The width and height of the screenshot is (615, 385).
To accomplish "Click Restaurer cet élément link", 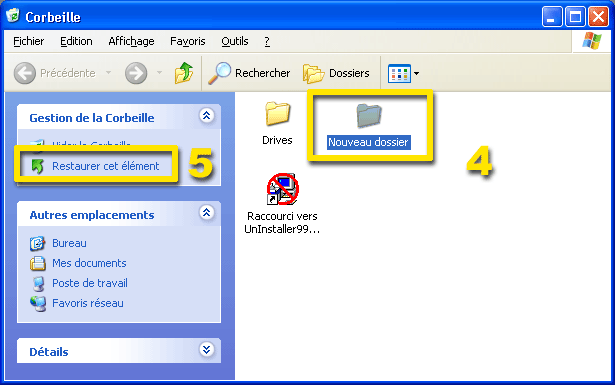I will pos(106,166).
